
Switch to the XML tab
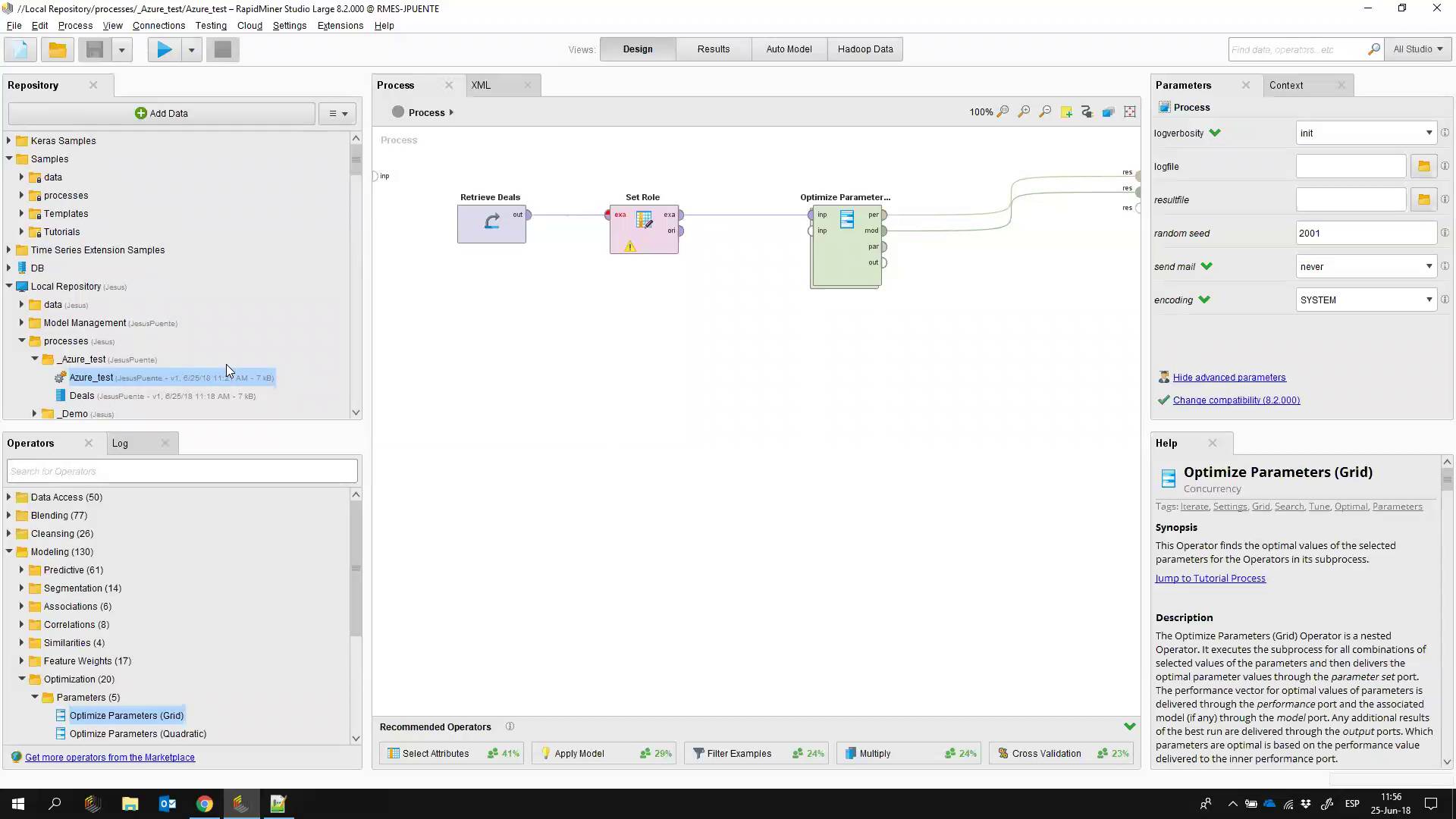[x=481, y=86]
